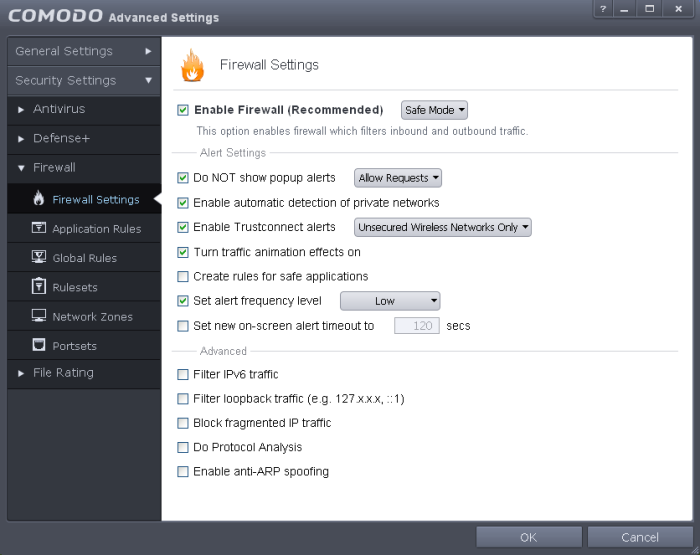Screen dimensions: 700x555
Task: Check Filter IPv6 traffic
Action: tap(183, 374)
